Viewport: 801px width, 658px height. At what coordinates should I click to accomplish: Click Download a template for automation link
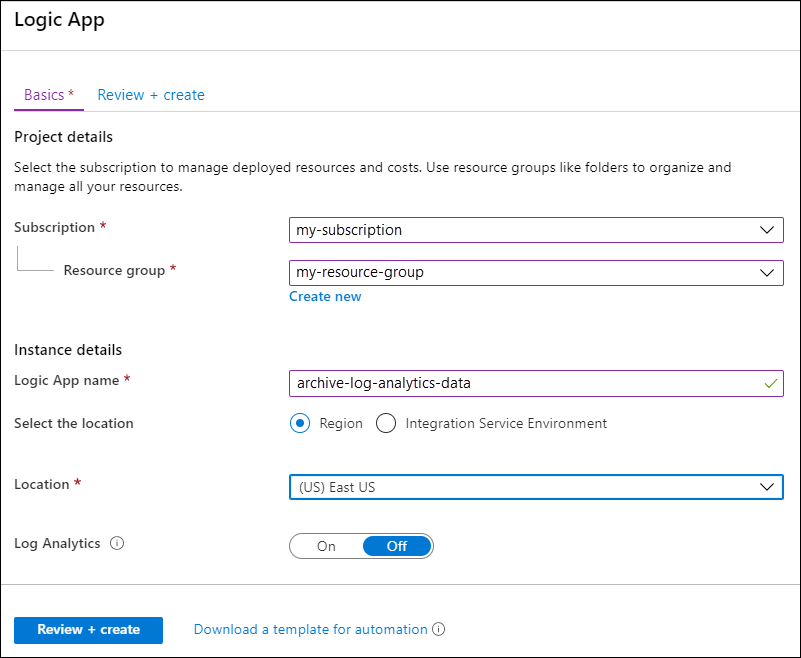310,630
